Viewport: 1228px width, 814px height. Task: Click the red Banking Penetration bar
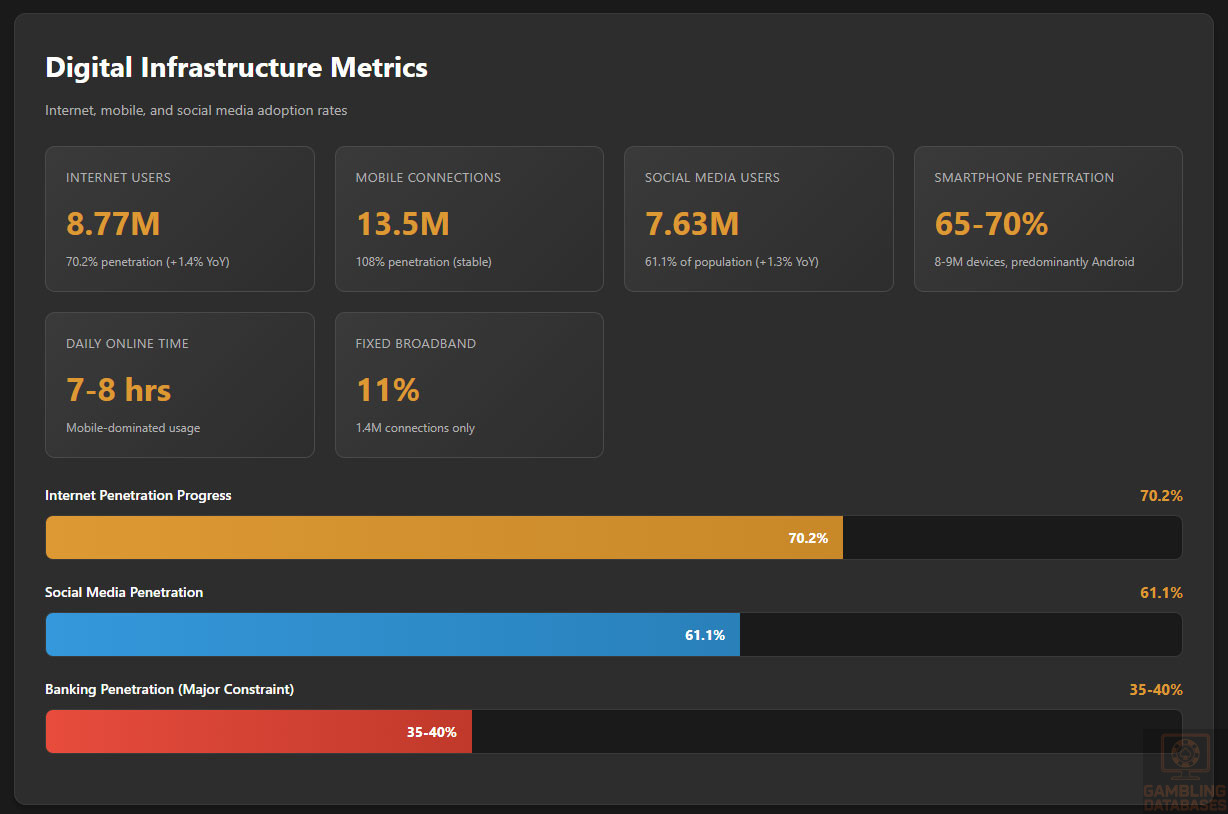pos(258,732)
